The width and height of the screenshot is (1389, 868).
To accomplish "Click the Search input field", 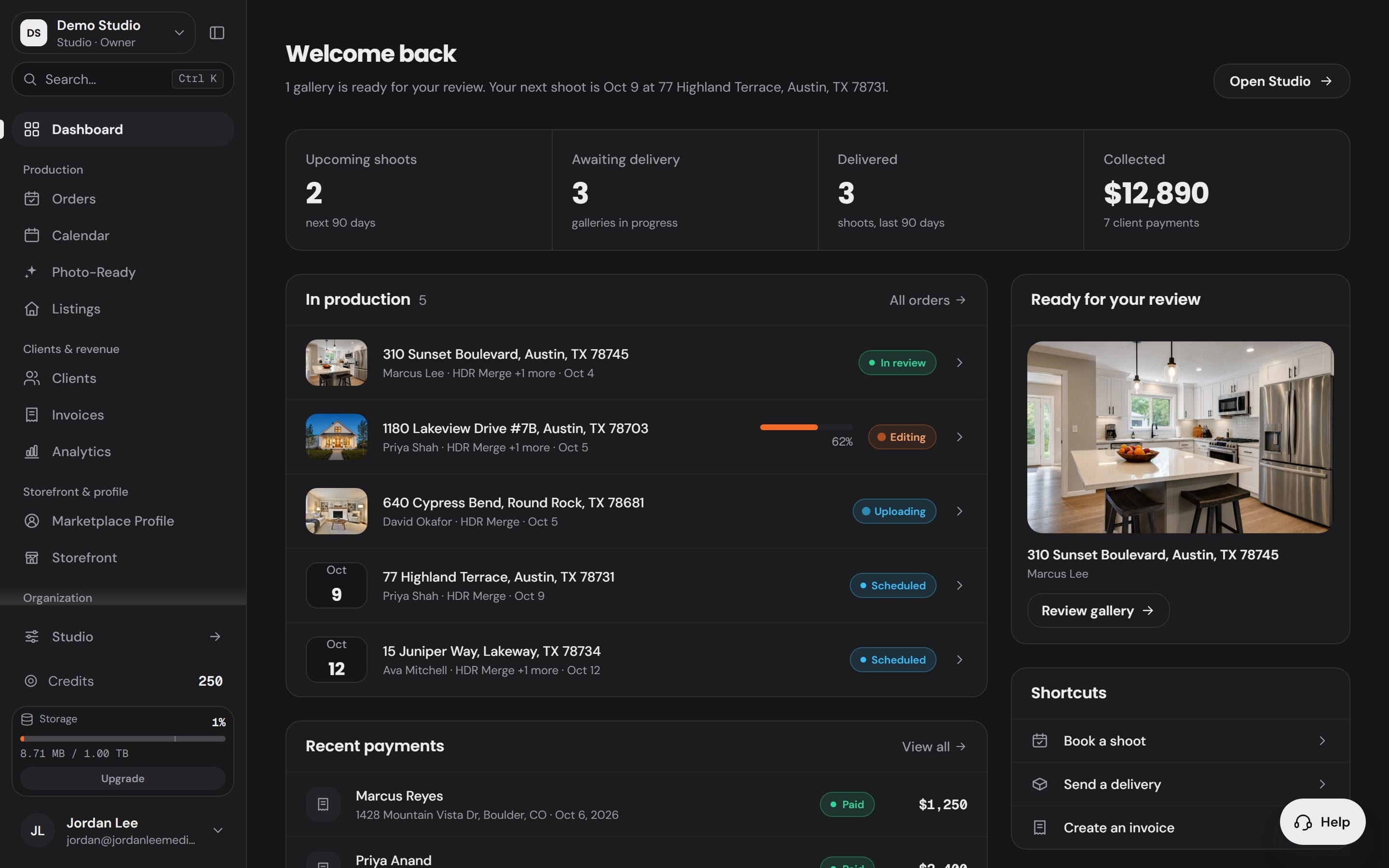I will pos(123,79).
